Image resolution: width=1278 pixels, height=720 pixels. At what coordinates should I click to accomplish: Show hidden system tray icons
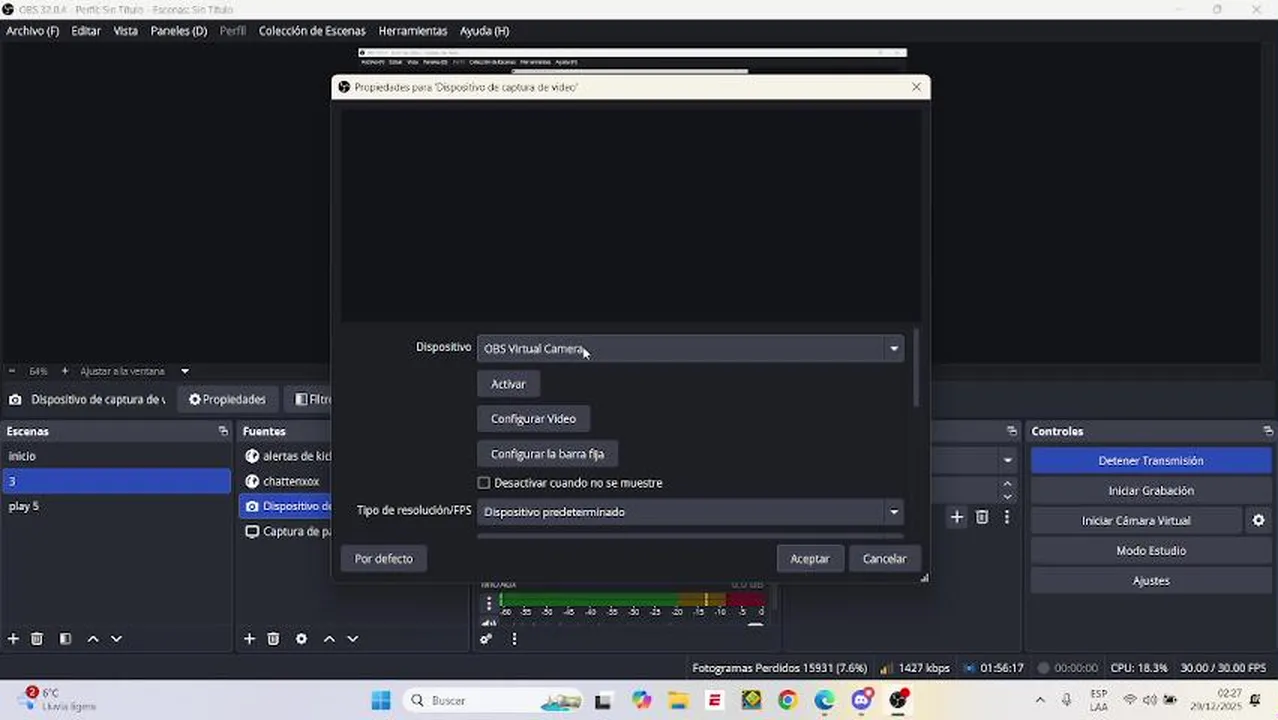click(1040, 700)
